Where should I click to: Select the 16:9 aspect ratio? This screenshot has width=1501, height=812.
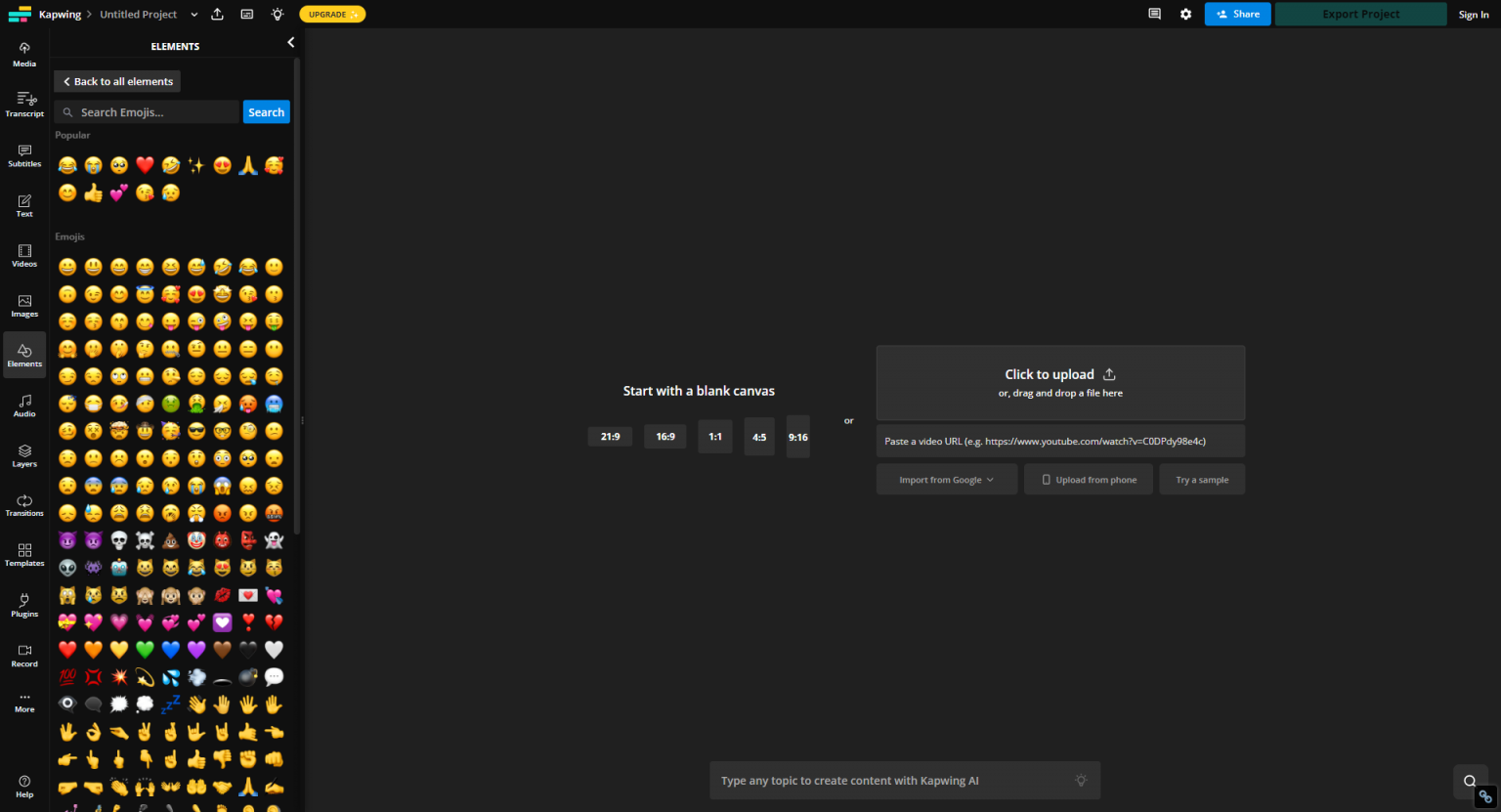click(x=665, y=437)
